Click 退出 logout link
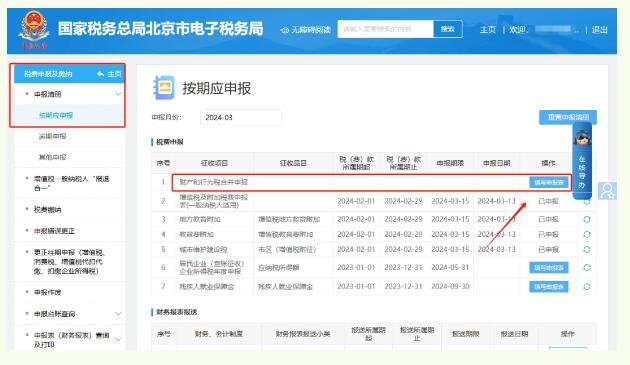Viewport: 630px width, 365px height. (599, 30)
